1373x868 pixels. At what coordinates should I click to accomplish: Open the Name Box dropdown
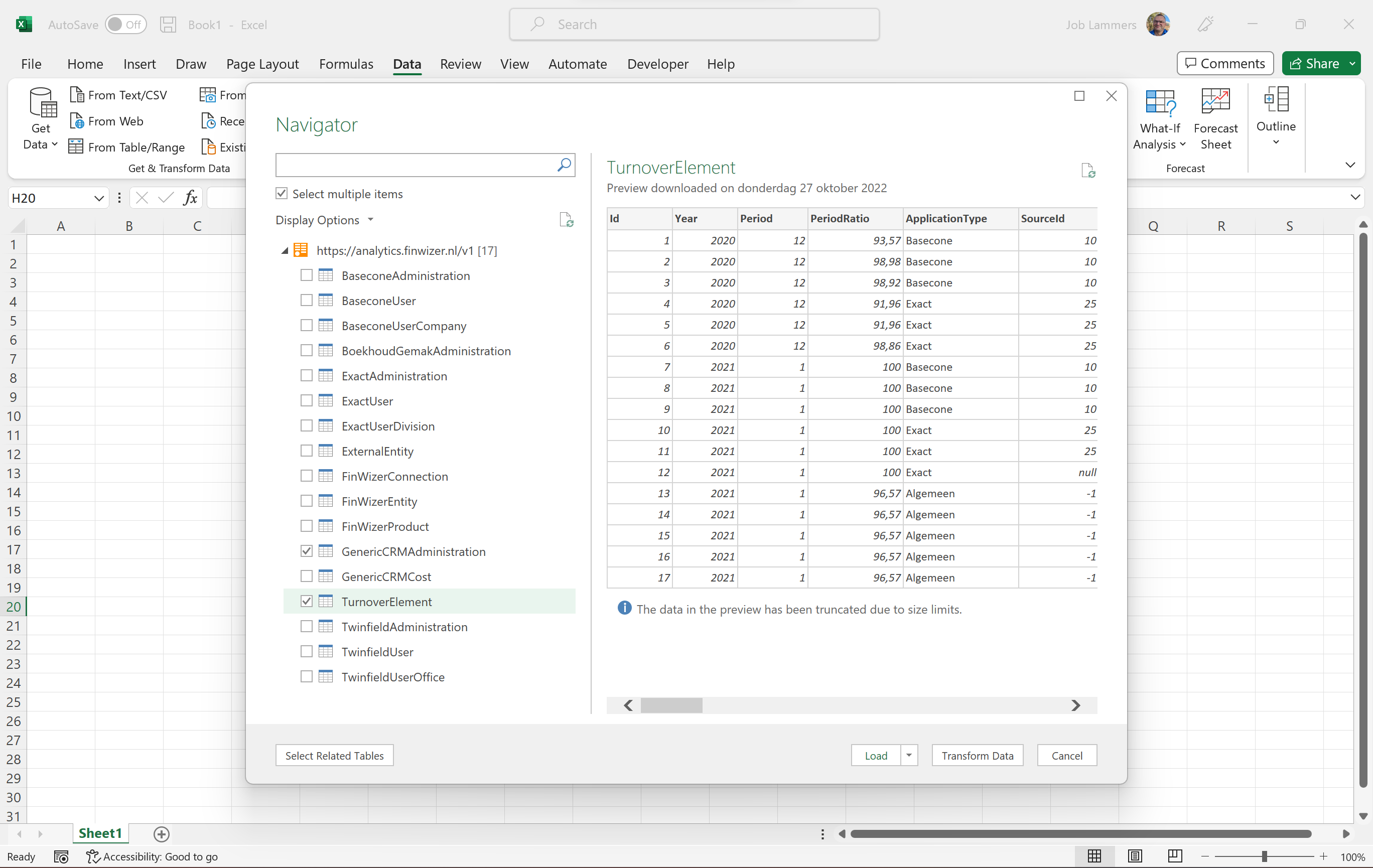[x=99, y=198]
